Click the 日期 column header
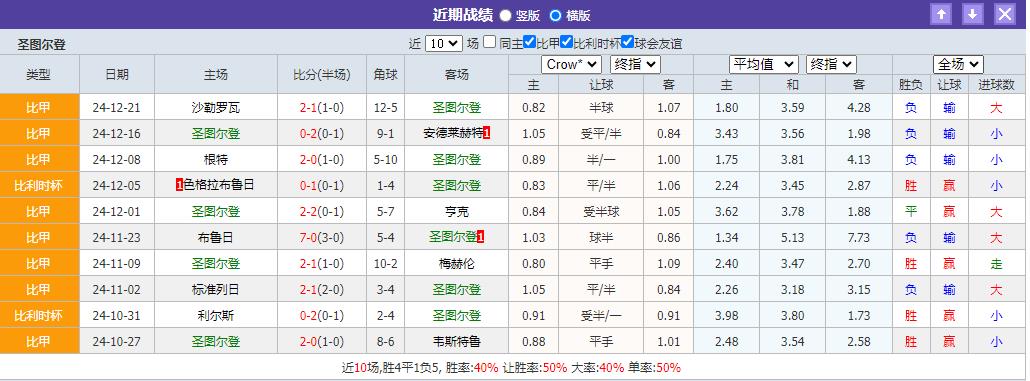Viewport: 1030px width, 381px height. tap(117, 74)
